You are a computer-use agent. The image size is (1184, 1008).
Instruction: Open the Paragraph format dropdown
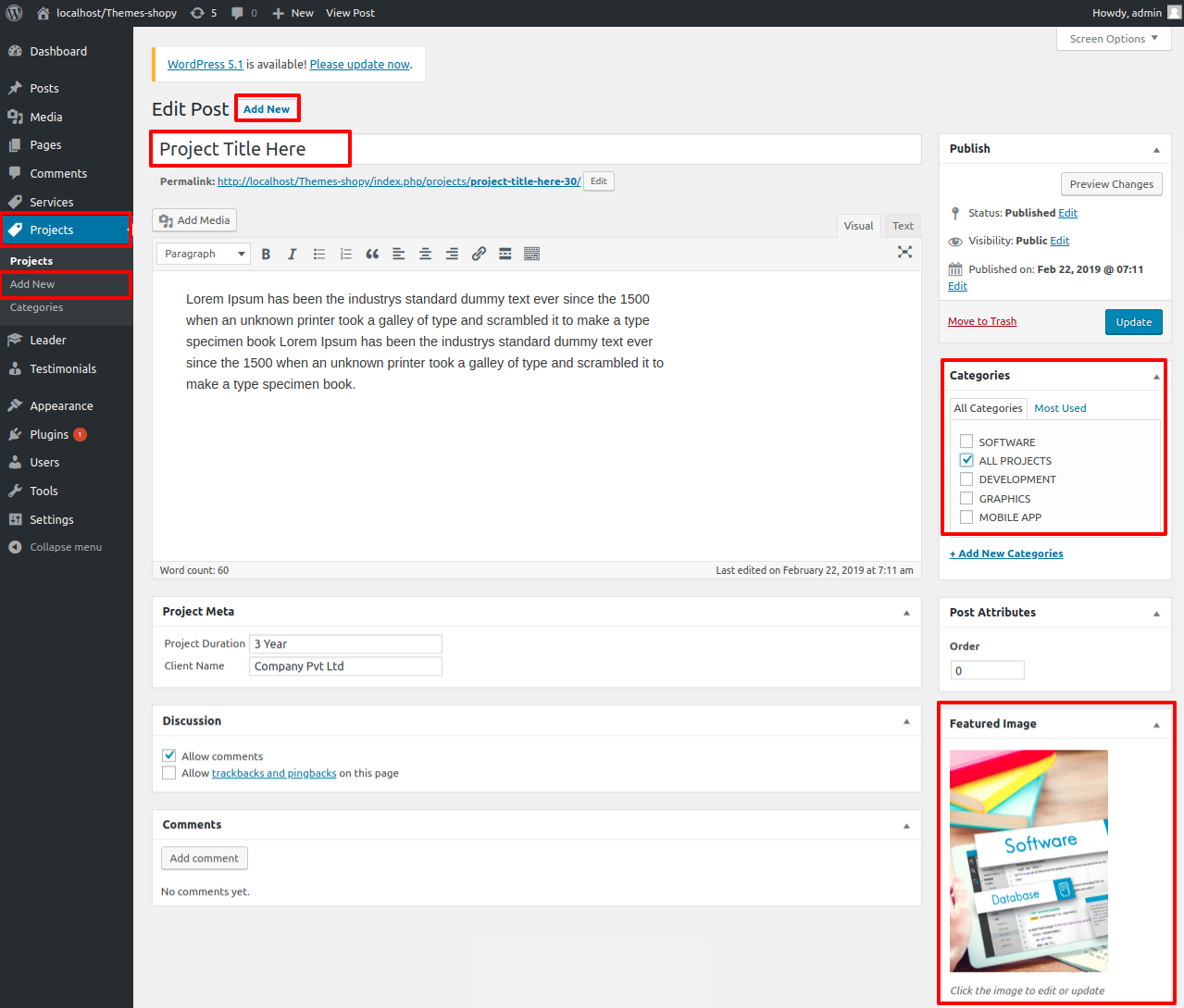(x=204, y=254)
